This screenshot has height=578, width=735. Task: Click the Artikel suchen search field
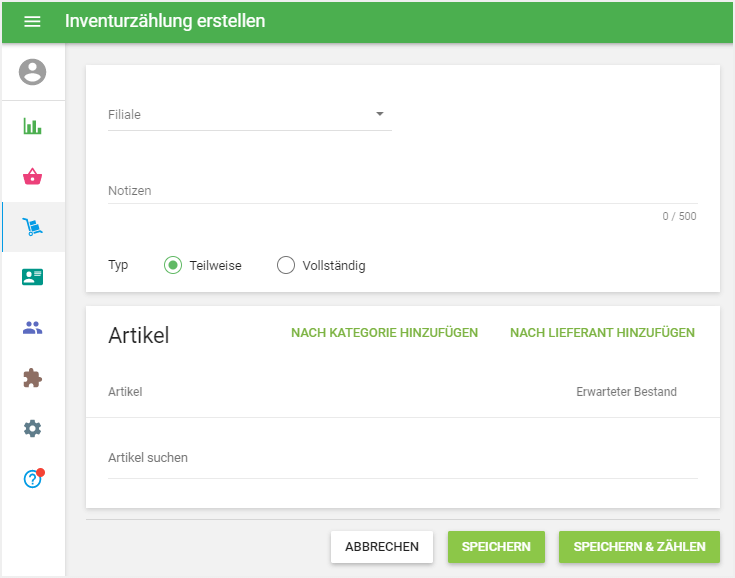point(402,458)
